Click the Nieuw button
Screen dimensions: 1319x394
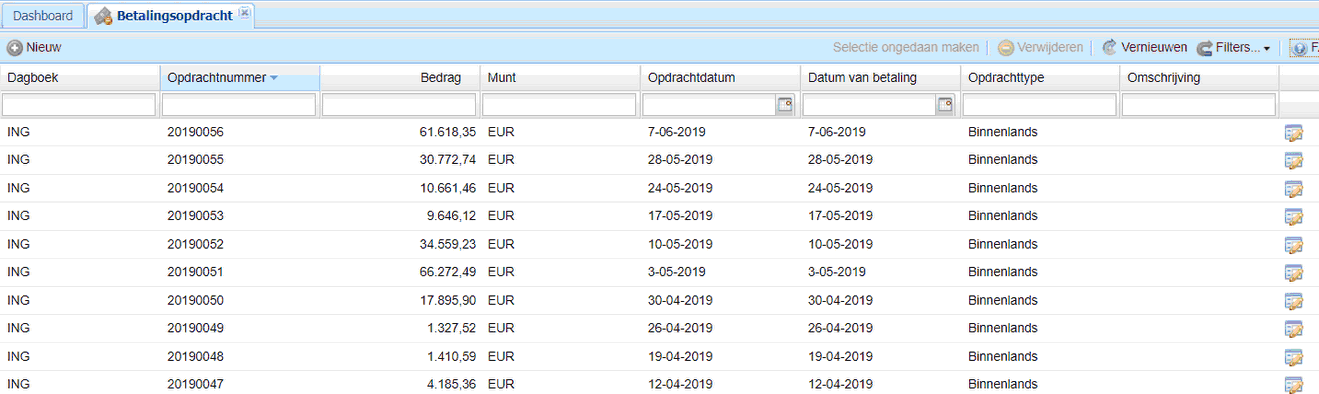(35, 47)
